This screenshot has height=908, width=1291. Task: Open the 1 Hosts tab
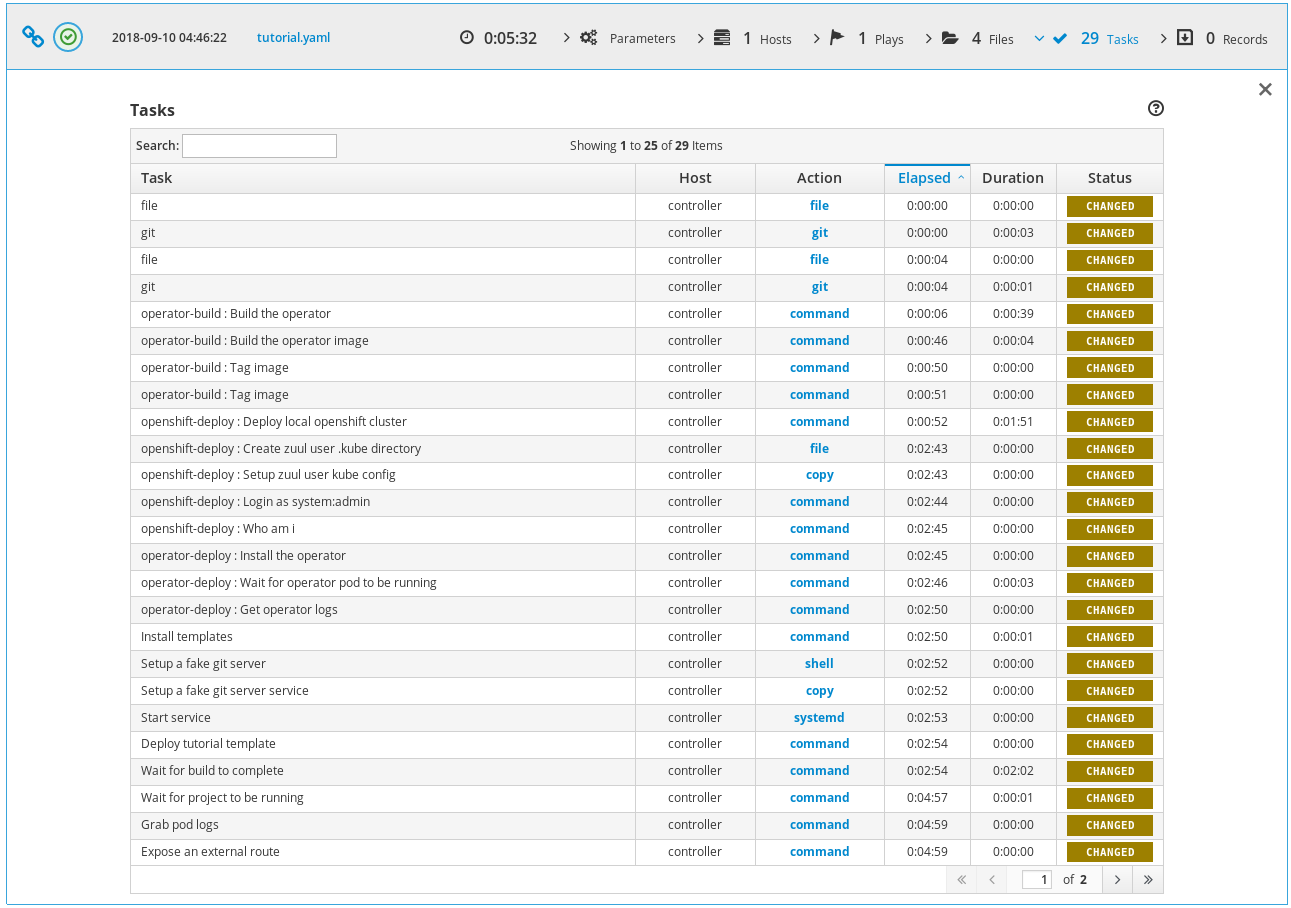click(767, 39)
